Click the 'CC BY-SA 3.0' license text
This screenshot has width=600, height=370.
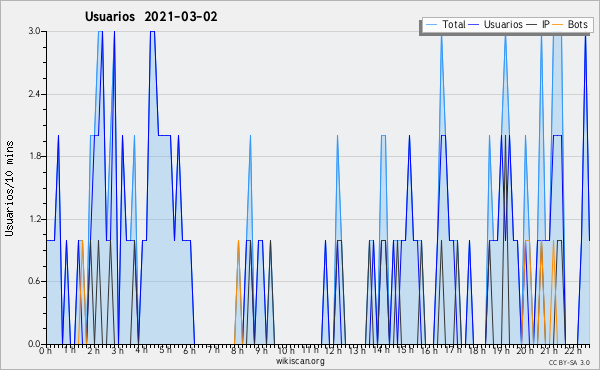[569, 362]
